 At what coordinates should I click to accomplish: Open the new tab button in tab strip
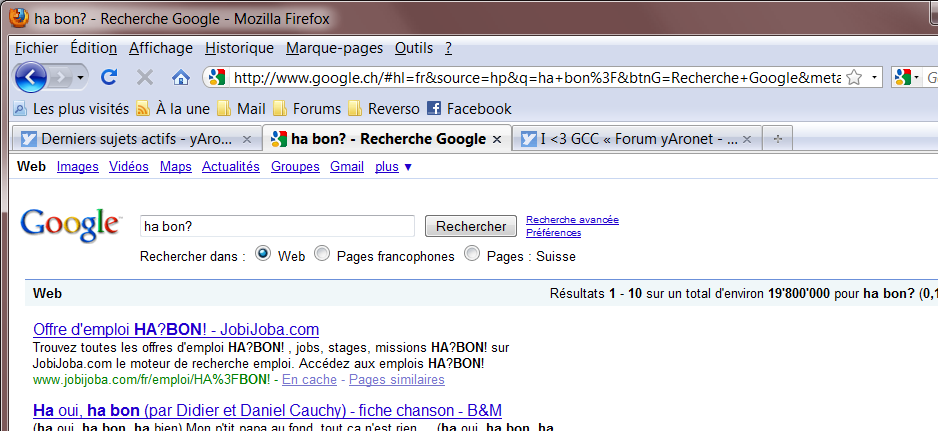point(777,139)
